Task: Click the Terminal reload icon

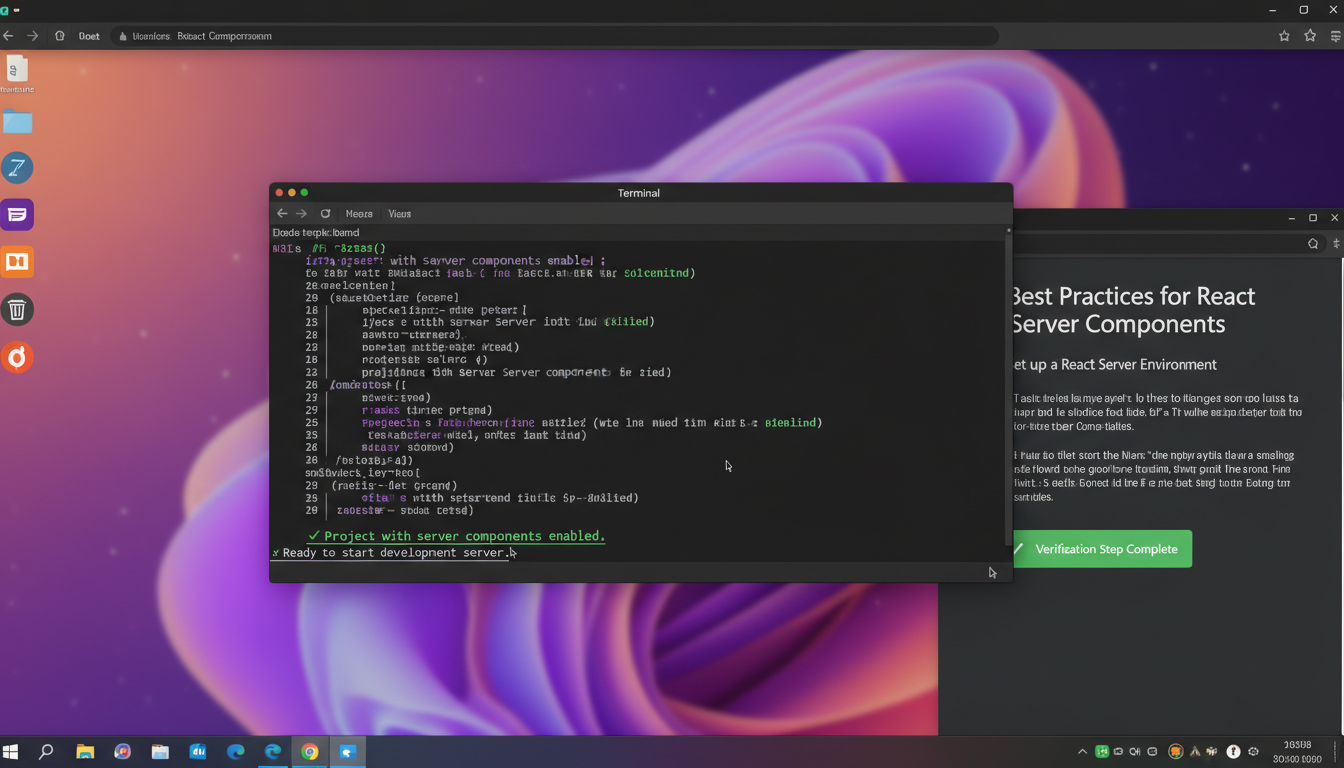Action: 325,214
